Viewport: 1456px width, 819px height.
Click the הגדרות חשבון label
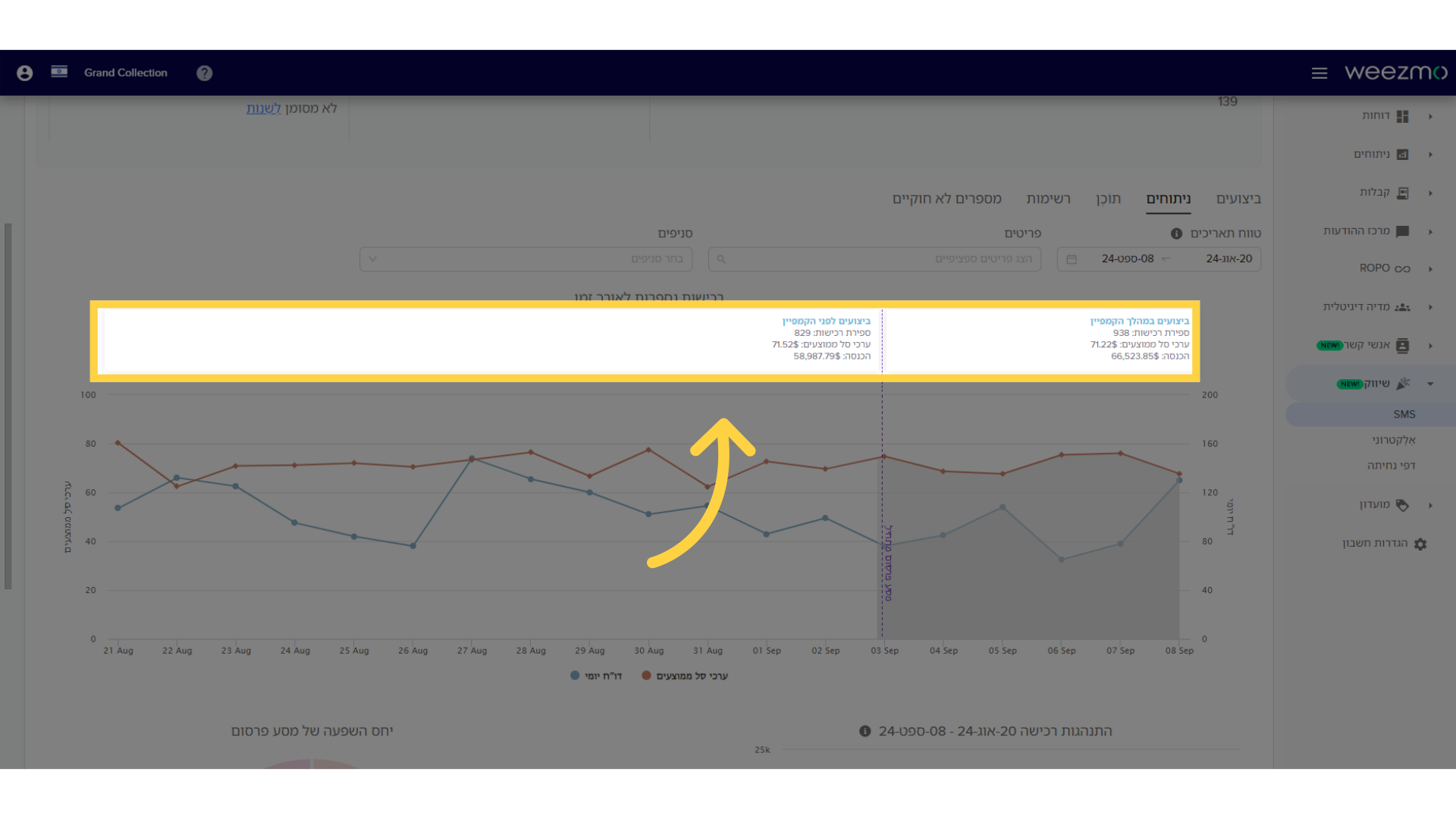(x=1375, y=543)
